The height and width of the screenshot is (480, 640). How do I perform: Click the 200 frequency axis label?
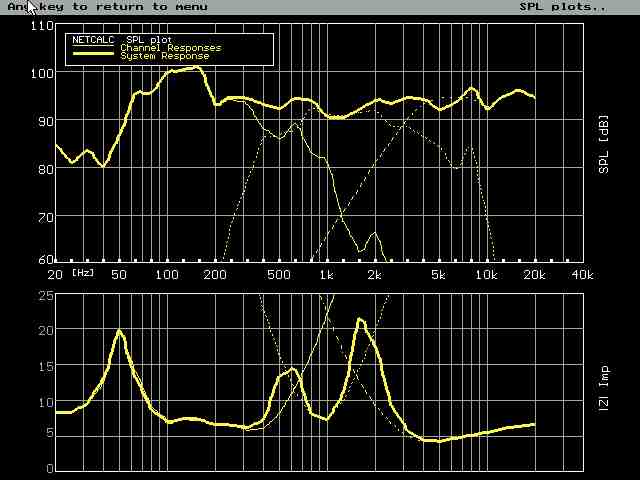point(215,275)
